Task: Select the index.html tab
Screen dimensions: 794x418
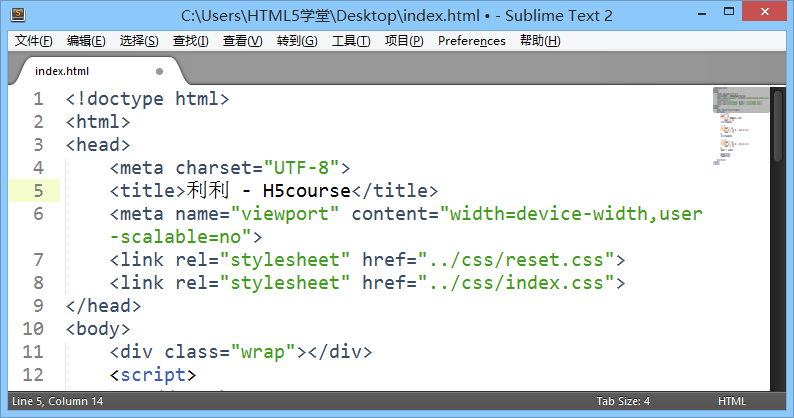Action: [99, 71]
